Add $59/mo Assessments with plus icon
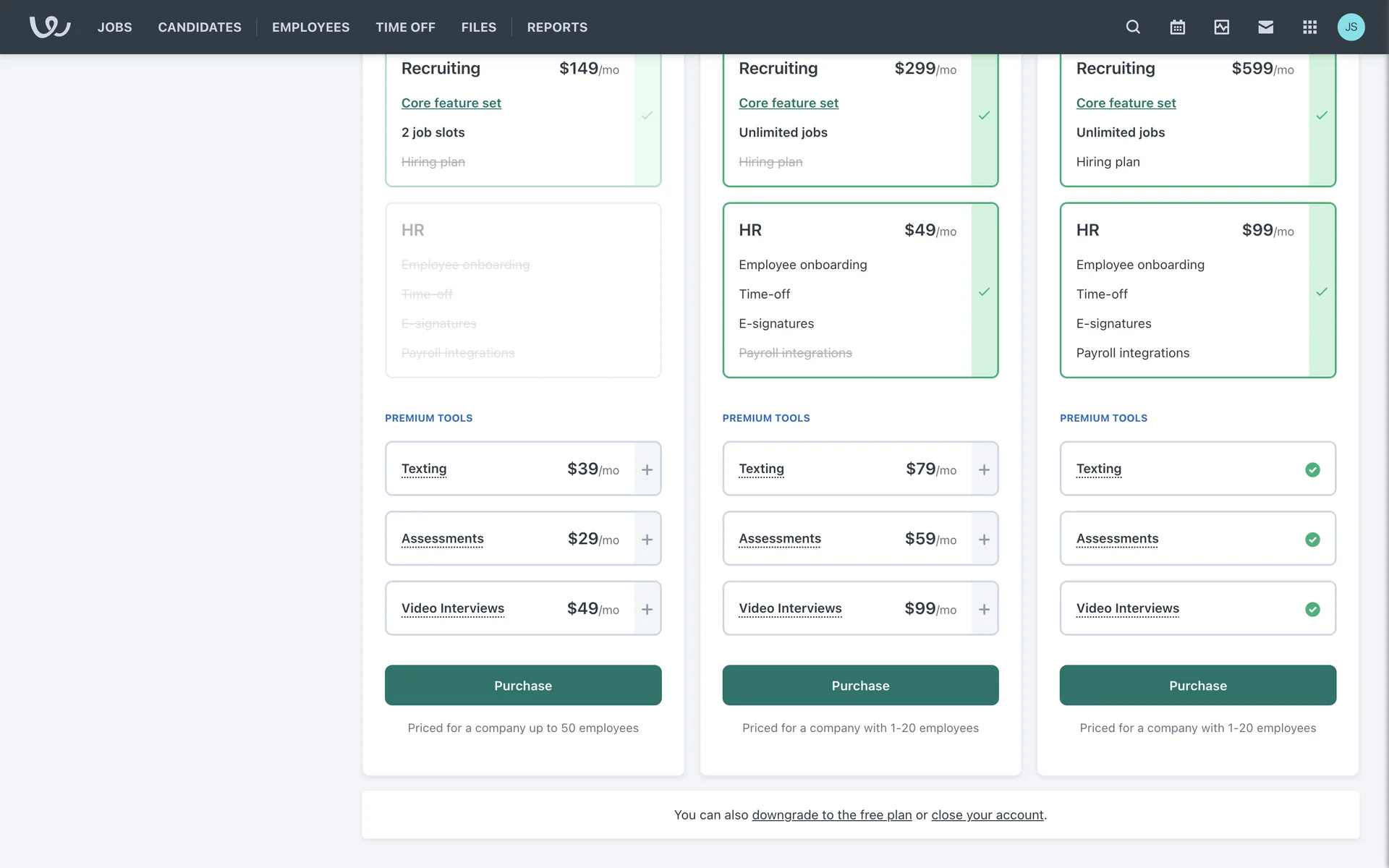1389x868 pixels. [x=984, y=540]
